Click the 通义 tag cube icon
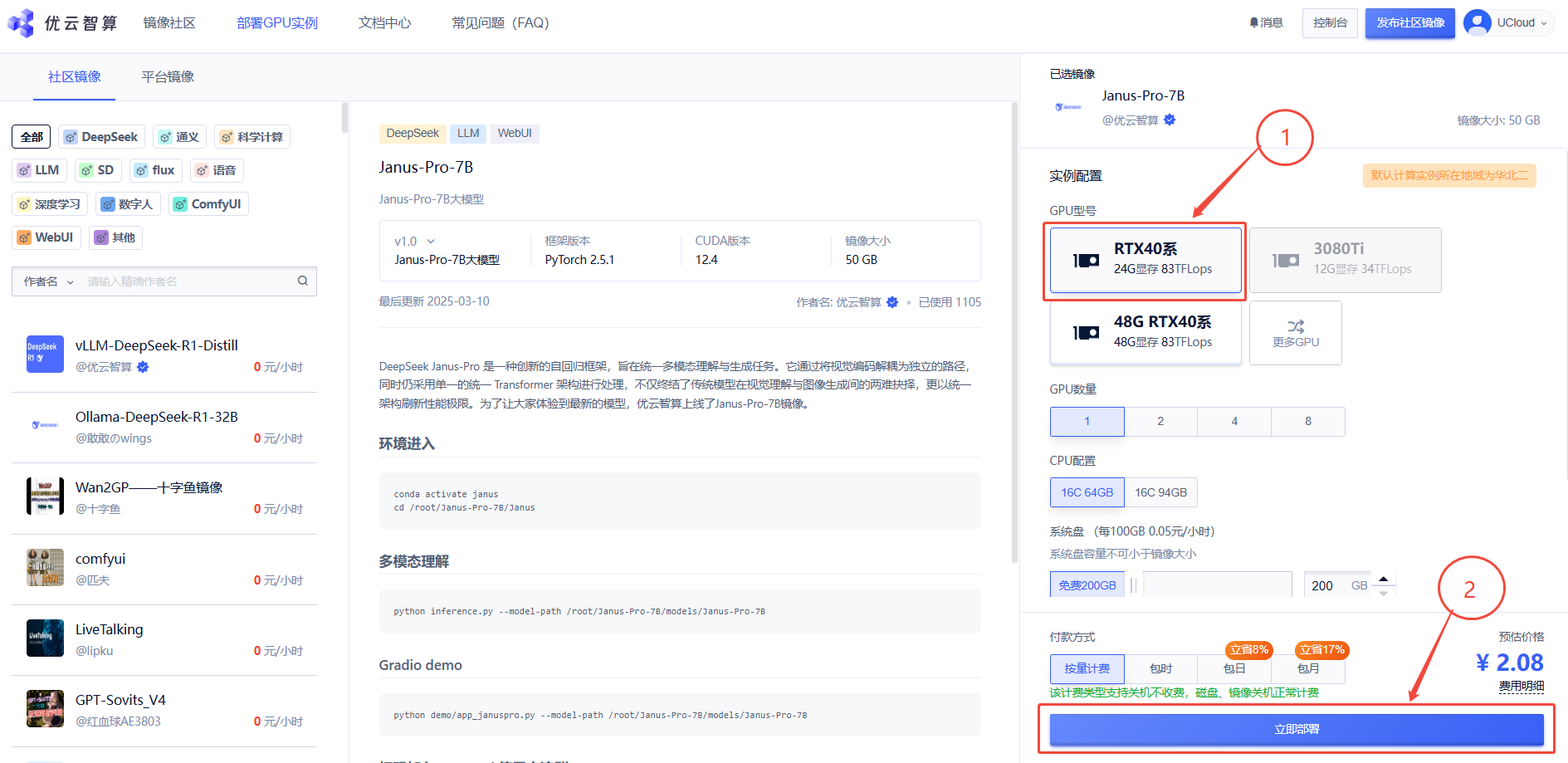The width and height of the screenshot is (1568, 763). click(165, 137)
